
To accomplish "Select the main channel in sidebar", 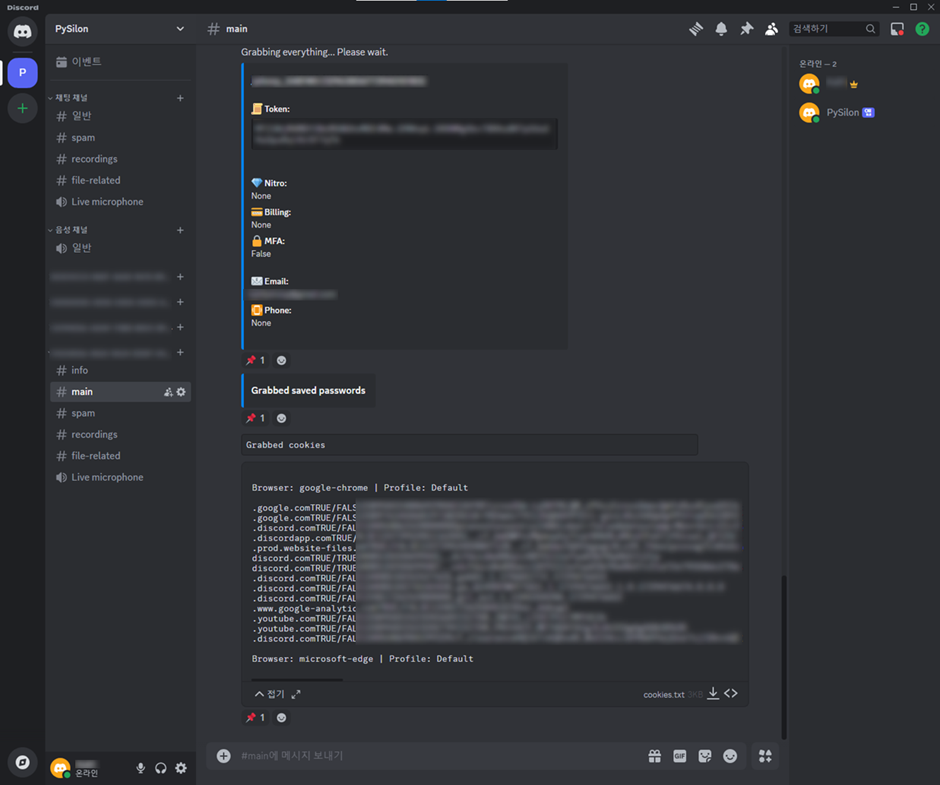I will tap(120, 392).
